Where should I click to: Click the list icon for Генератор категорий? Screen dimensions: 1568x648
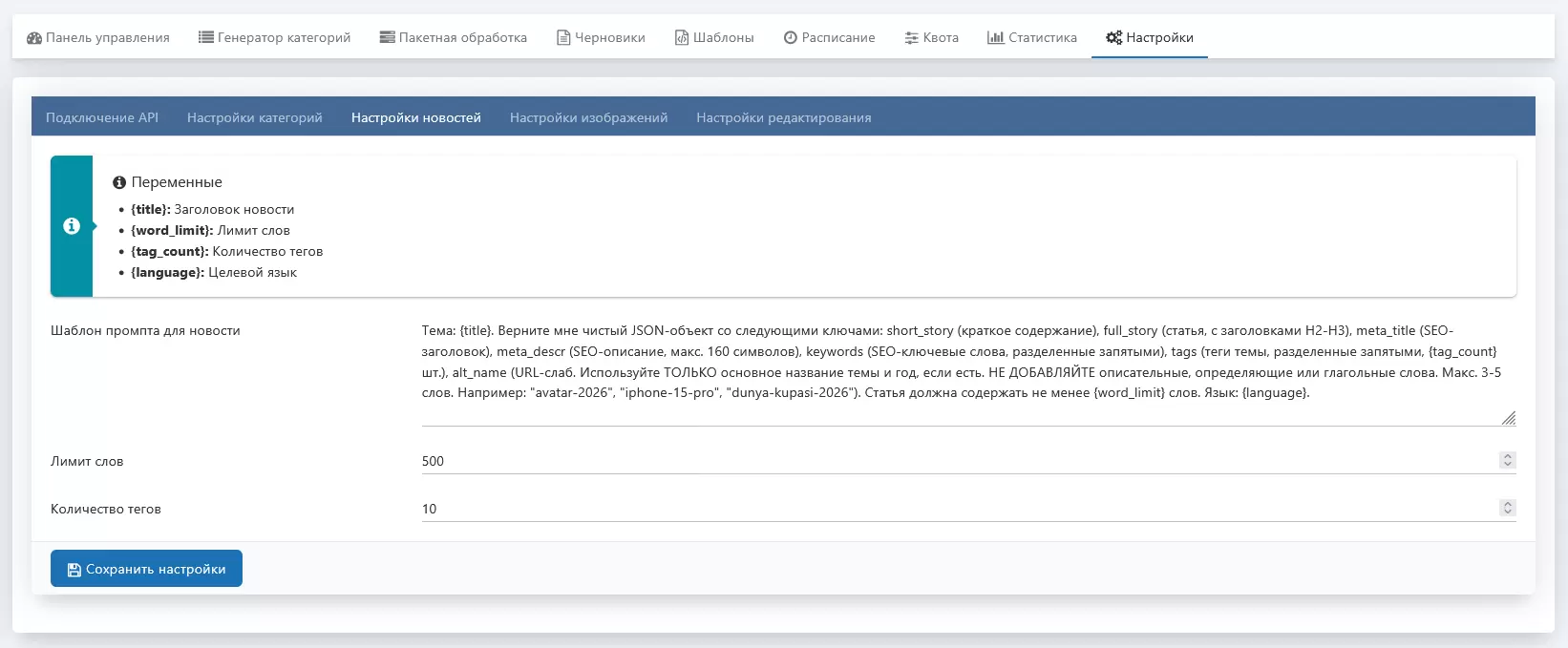coord(205,37)
